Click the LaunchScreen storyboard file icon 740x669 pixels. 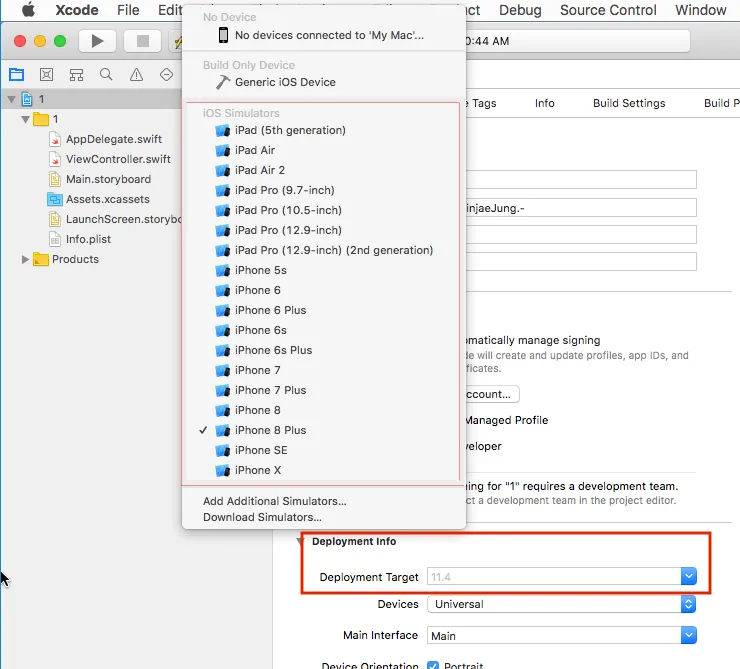(55, 219)
